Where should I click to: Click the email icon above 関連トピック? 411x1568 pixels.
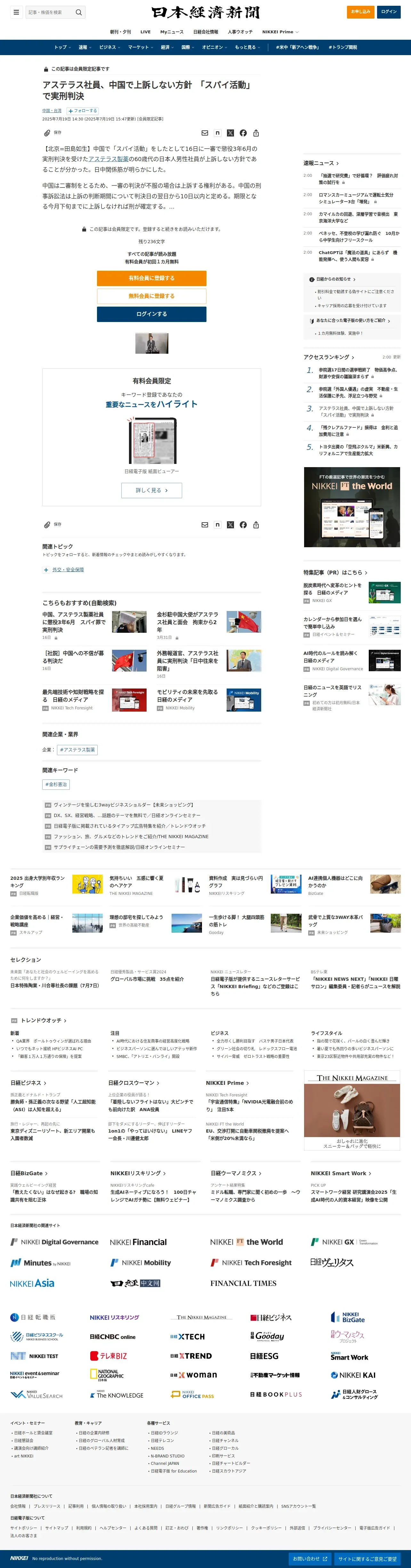[205, 525]
